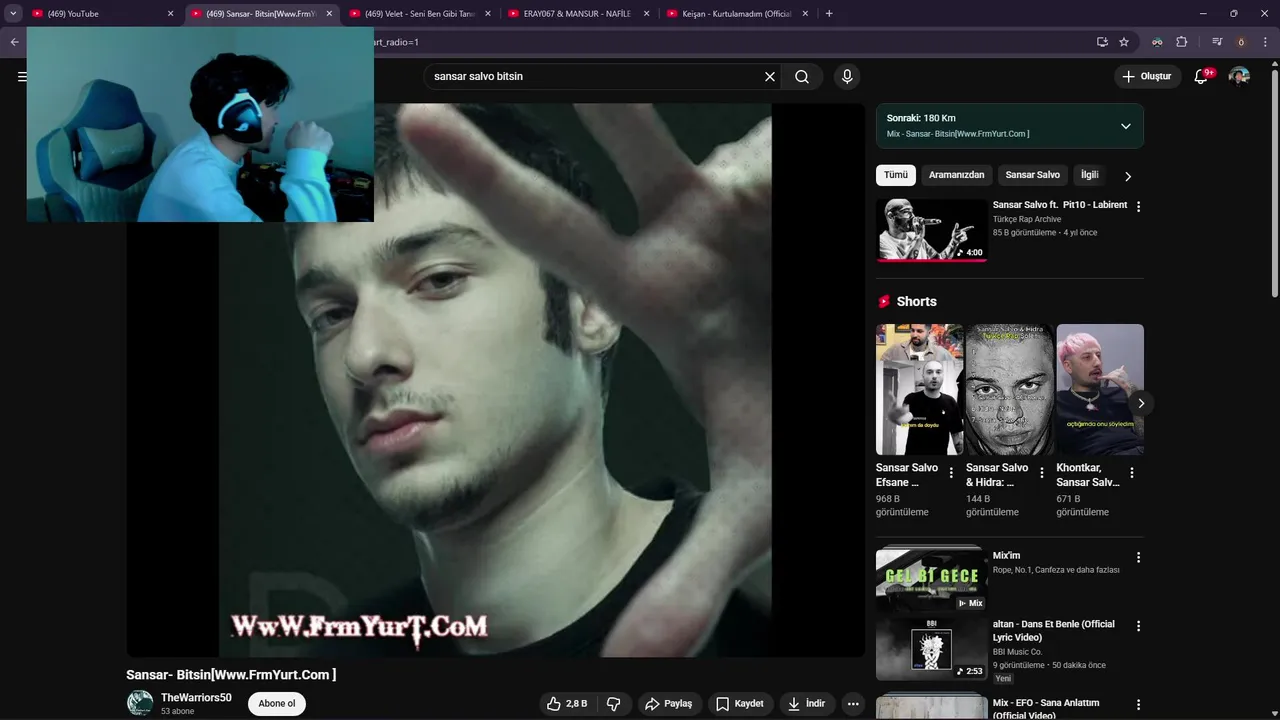Image resolution: width=1280 pixels, height=720 pixels.
Task: Open the YouTube hamburger guide menu
Action: click(x=21, y=76)
